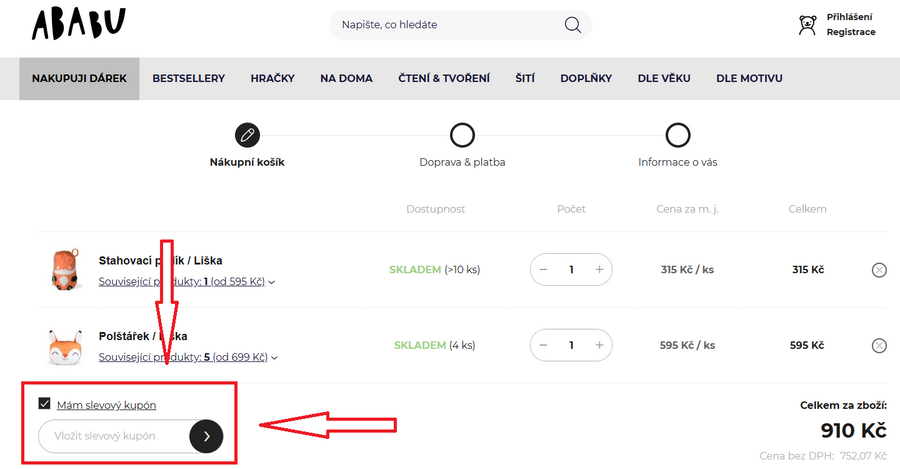Click the search magnifier icon
Screen dimensions: 900x469
(573, 25)
